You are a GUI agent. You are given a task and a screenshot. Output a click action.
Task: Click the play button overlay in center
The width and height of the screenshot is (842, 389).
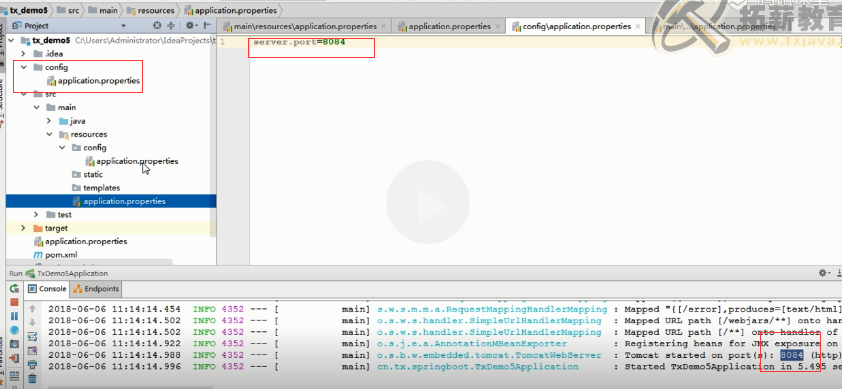[428, 202]
